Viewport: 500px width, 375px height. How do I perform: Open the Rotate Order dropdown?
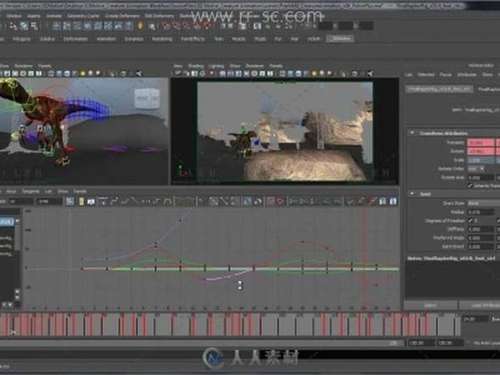tap(476, 169)
